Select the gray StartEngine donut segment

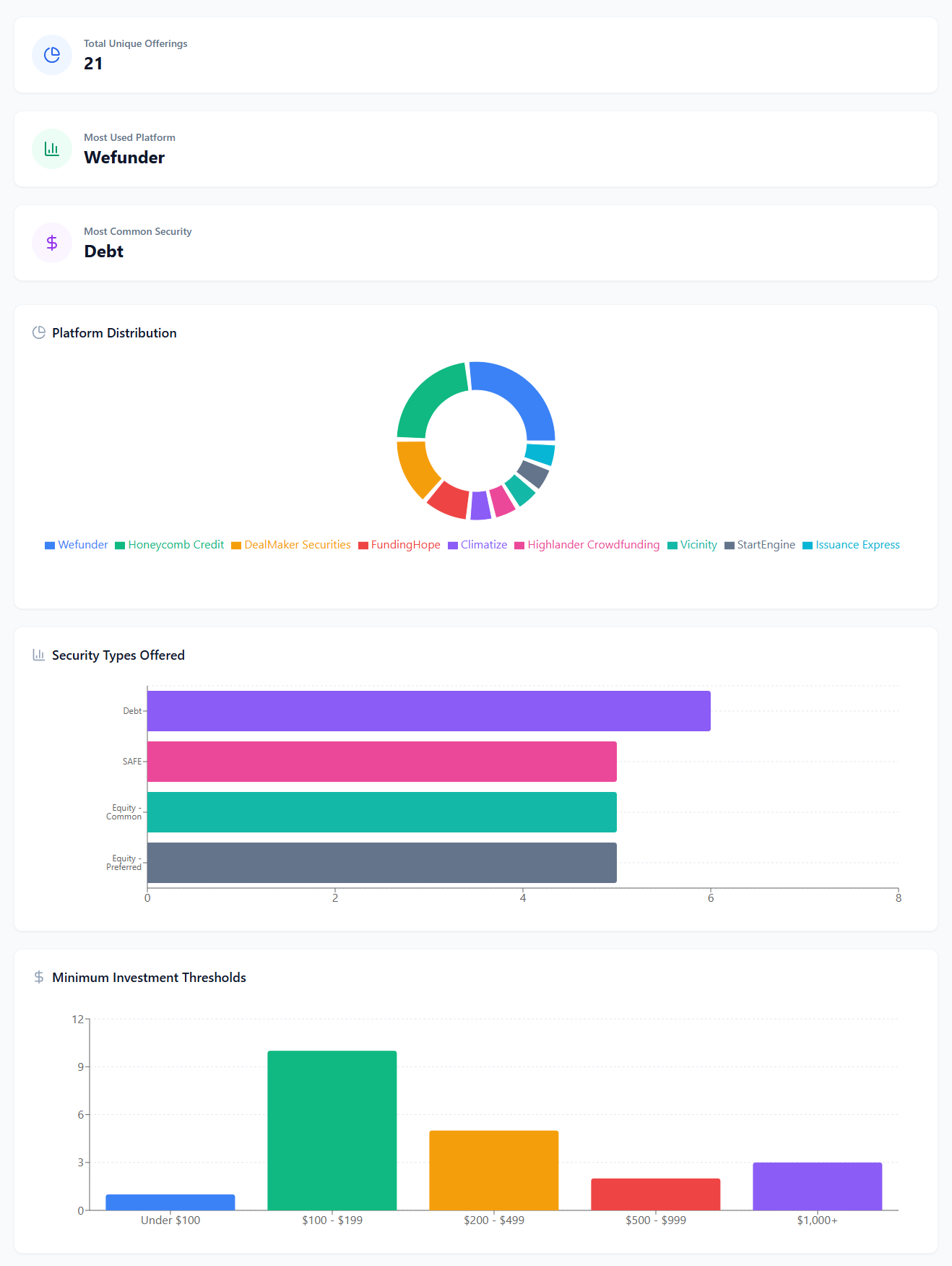[x=535, y=474]
